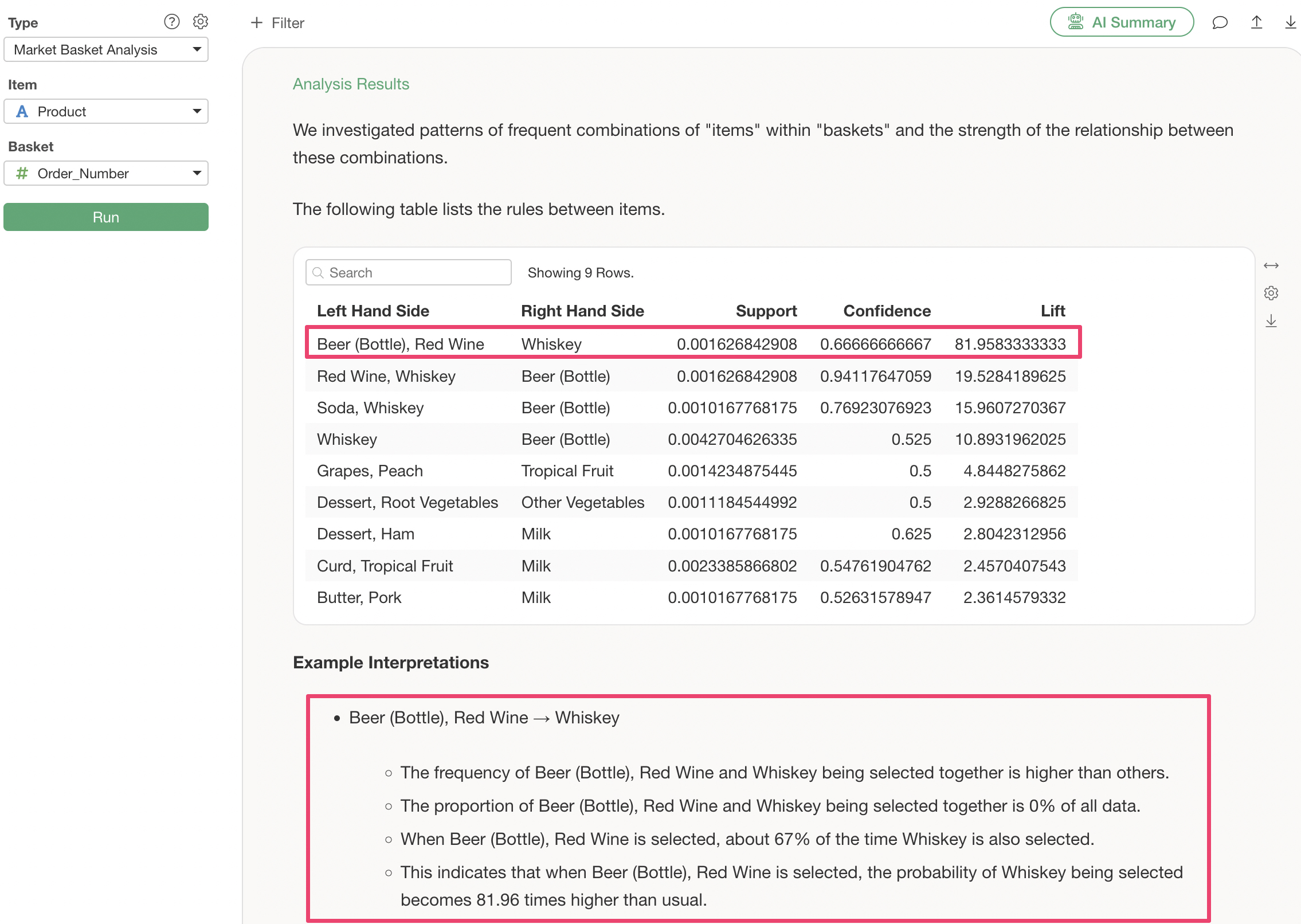Click the help question mark icon
The image size is (1301, 924).
tap(171, 22)
